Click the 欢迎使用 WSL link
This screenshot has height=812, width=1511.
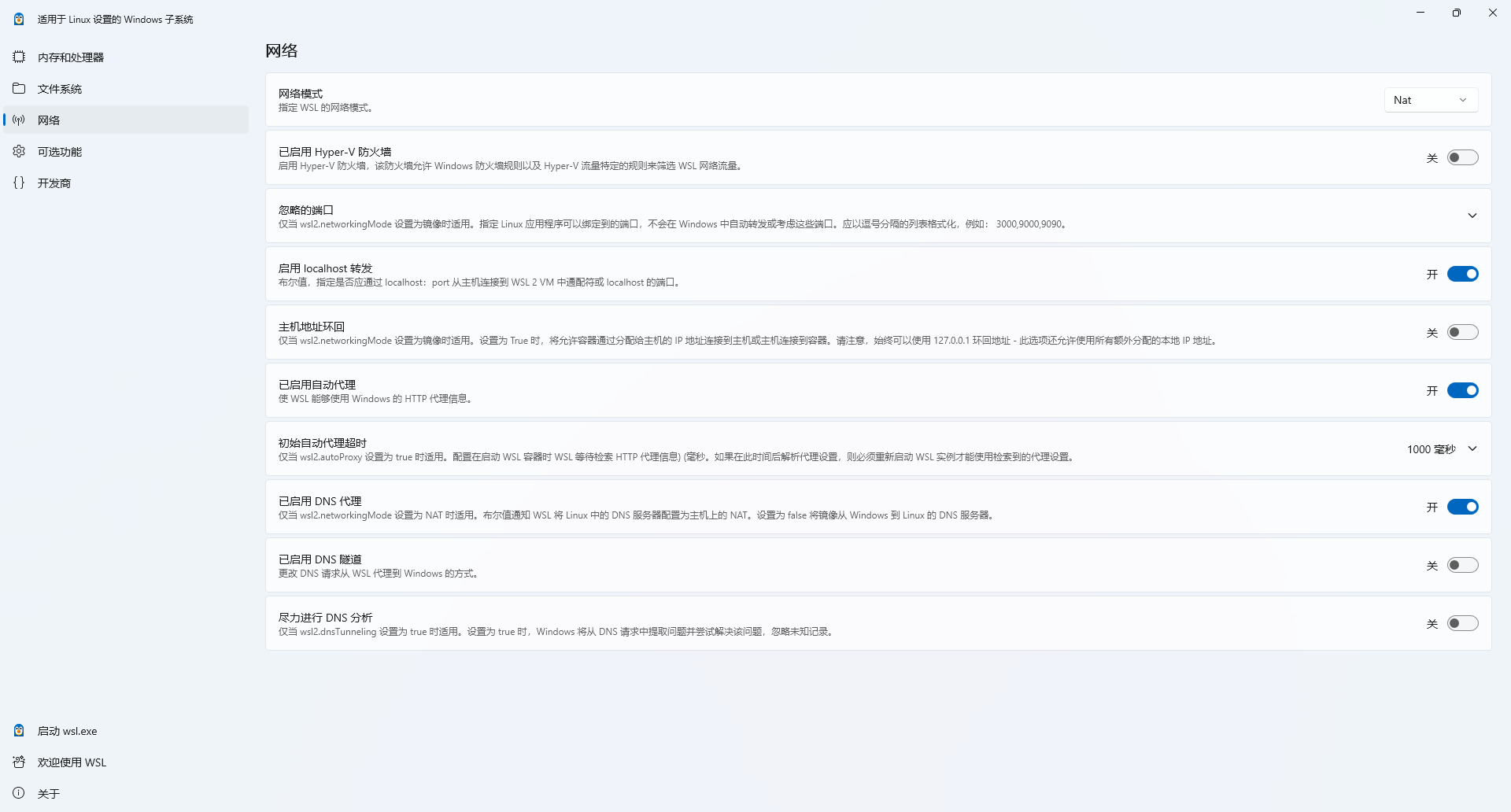tap(71, 762)
